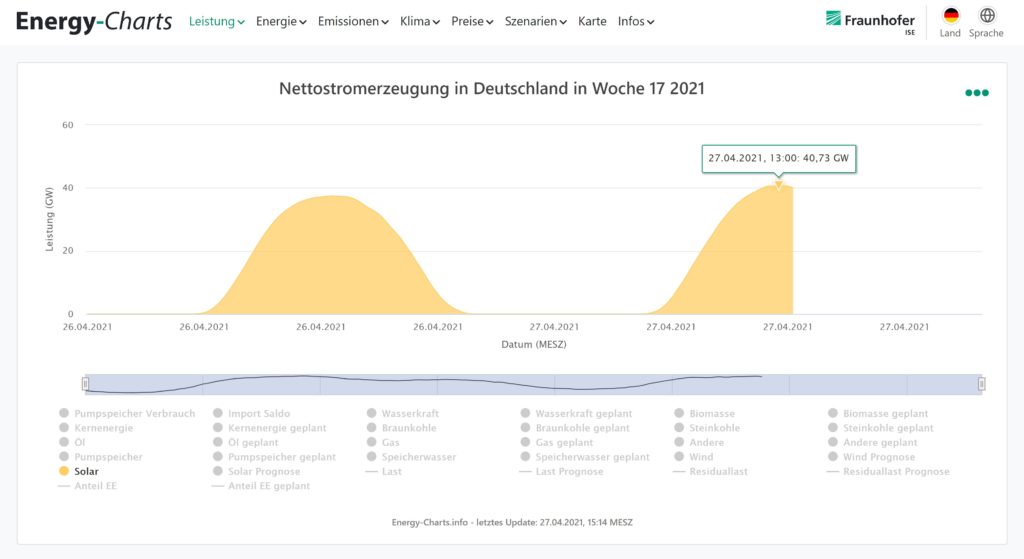1024x559 pixels.
Task: Click the solar peak marker at 13:00
Action: [778, 185]
